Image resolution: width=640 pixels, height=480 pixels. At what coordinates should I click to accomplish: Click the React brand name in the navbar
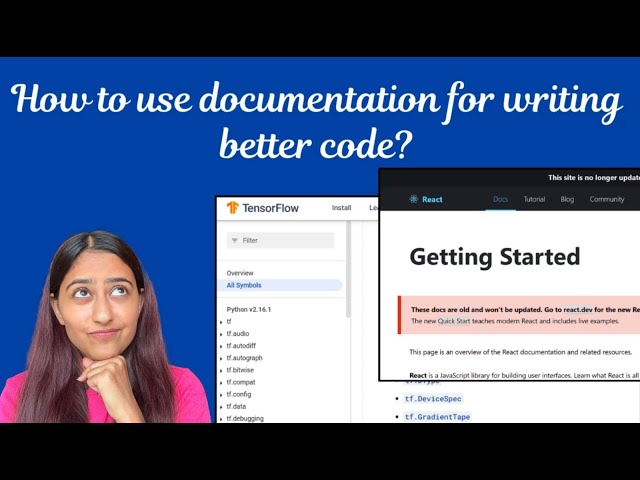pos(432,199)
